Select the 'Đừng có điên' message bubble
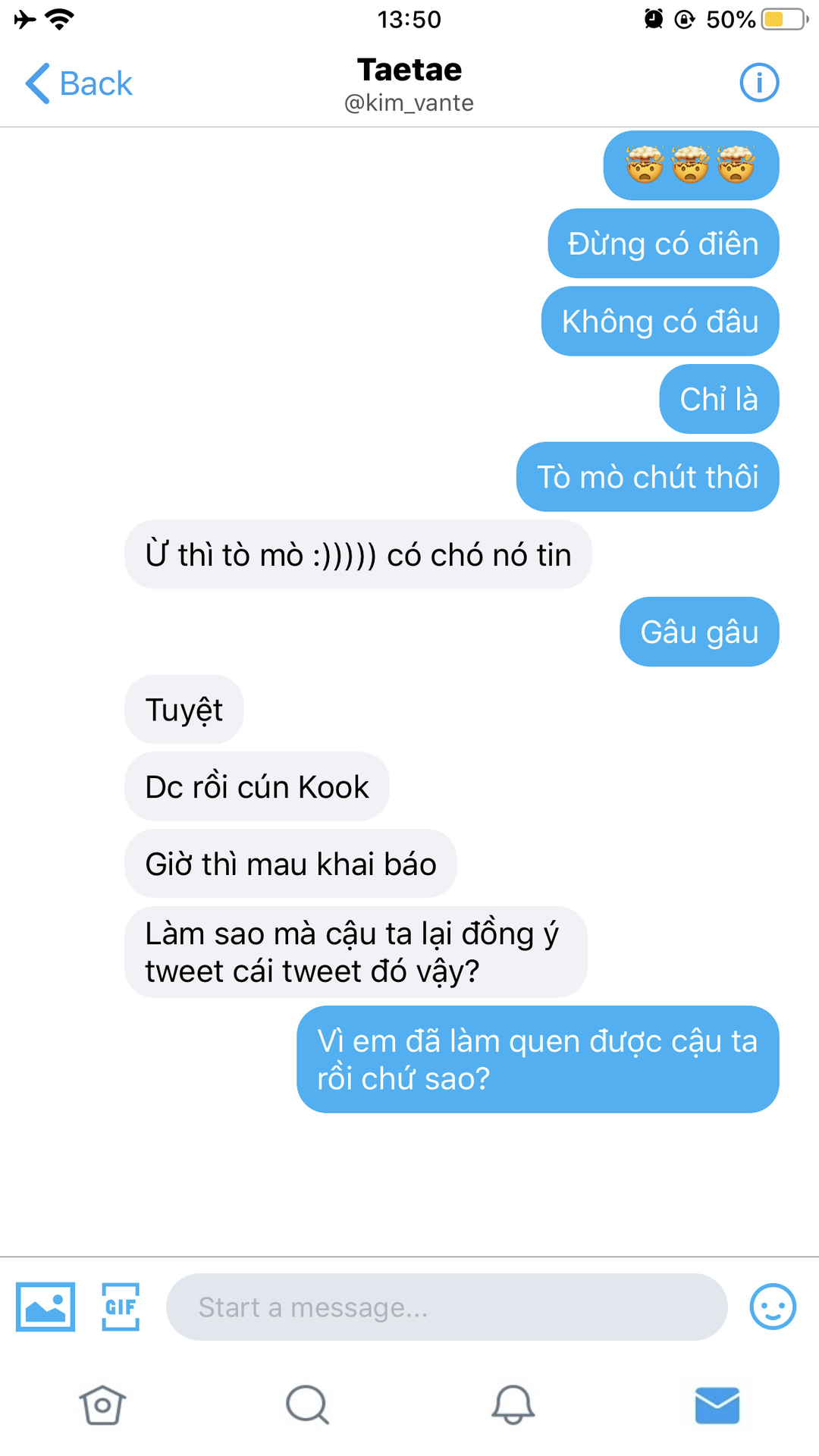The width and height of the screenshot is (819, 1456). tap(664, 243)
